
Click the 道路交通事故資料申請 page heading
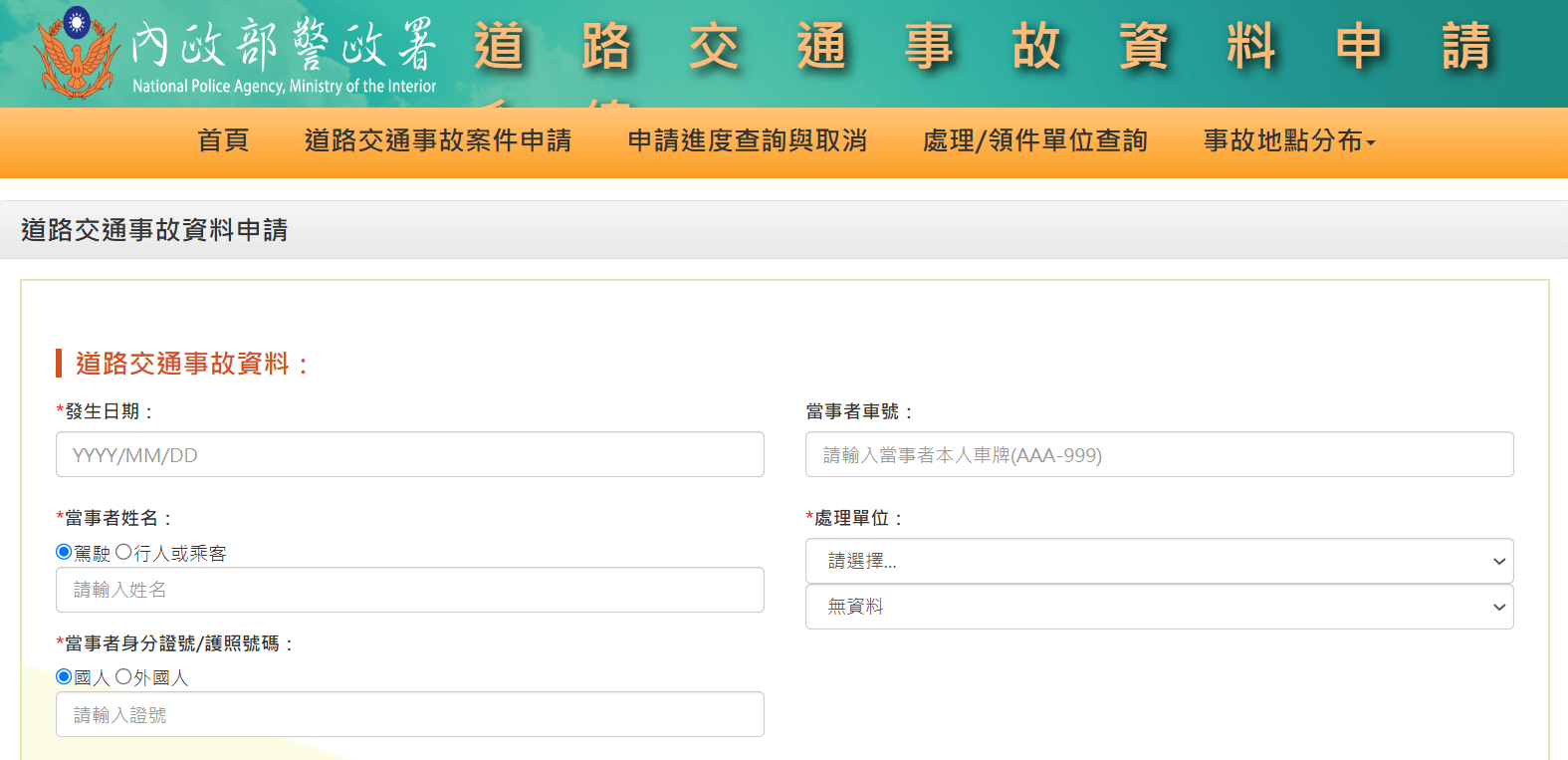[154, 230]
